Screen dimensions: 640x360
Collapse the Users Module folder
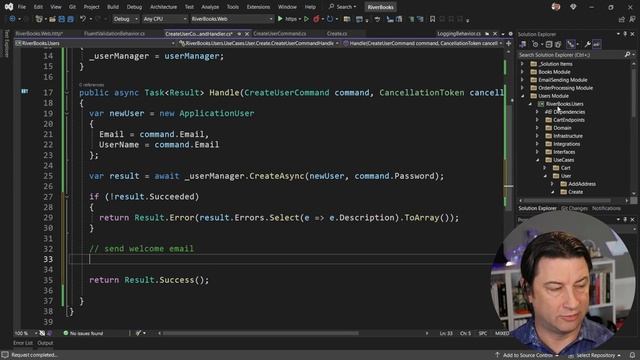click(522, 96)
